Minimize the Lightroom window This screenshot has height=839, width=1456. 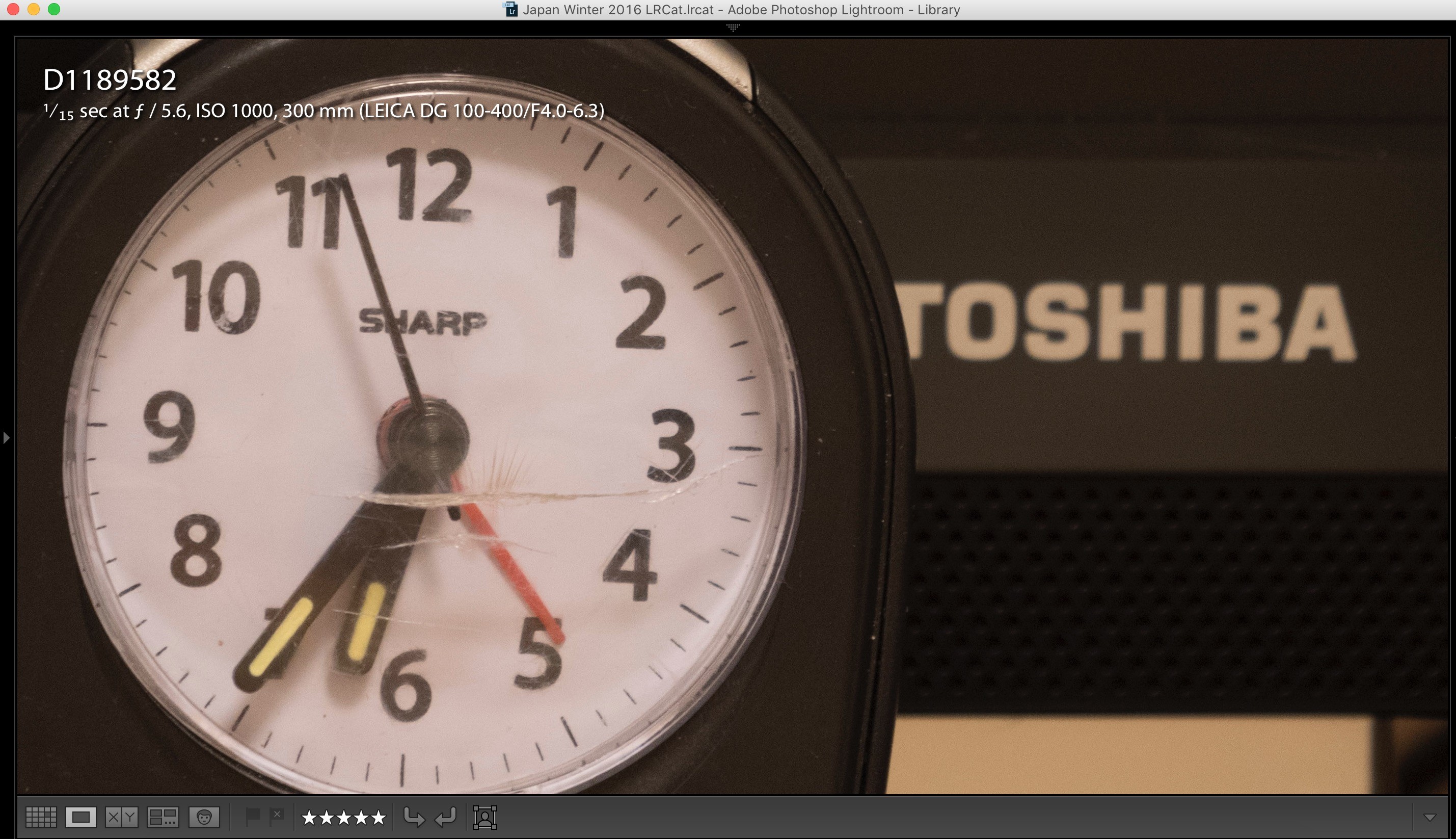coord(34,9)
